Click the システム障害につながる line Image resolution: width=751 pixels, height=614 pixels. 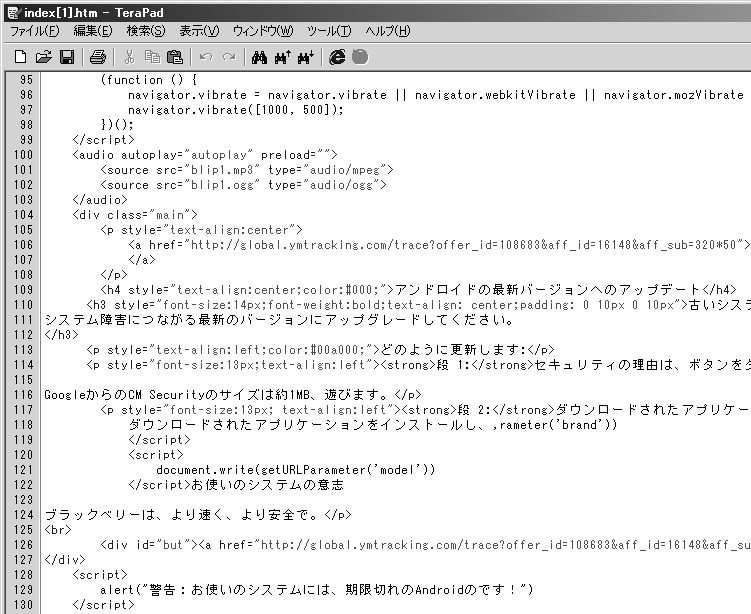tap(280, 320)
